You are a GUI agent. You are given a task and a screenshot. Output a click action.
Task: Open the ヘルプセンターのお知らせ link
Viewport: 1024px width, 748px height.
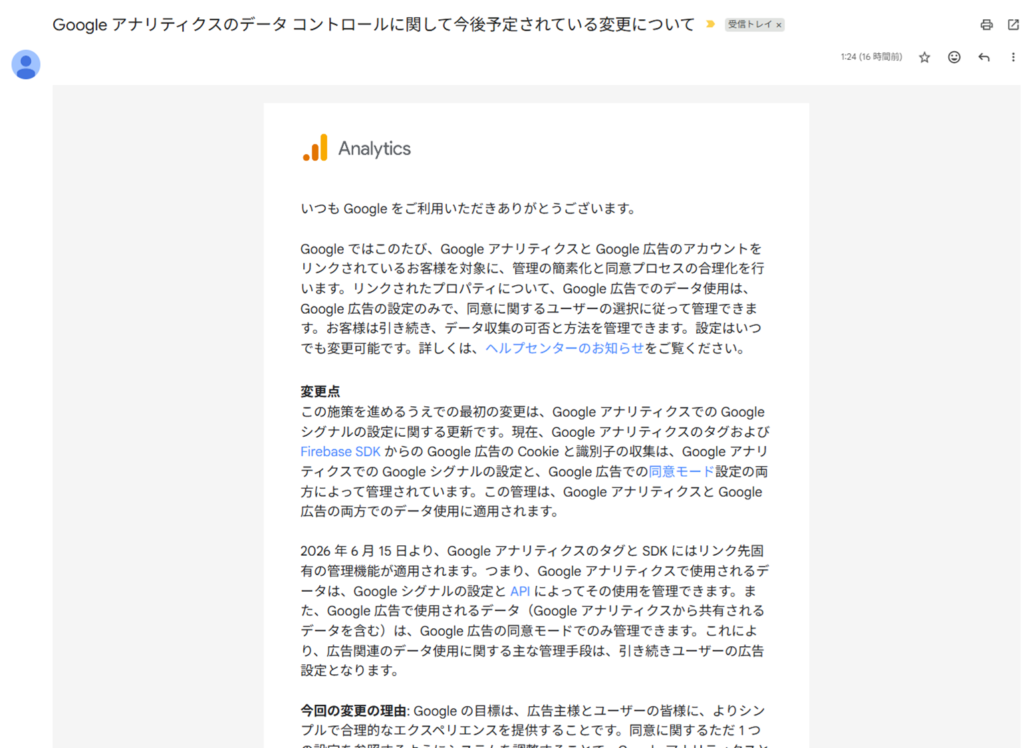(x=564, y=349)
